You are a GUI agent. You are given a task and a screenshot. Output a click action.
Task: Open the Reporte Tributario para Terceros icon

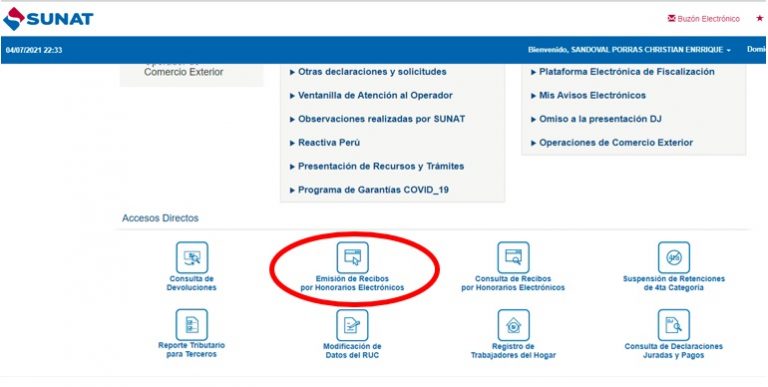(192, 324)
